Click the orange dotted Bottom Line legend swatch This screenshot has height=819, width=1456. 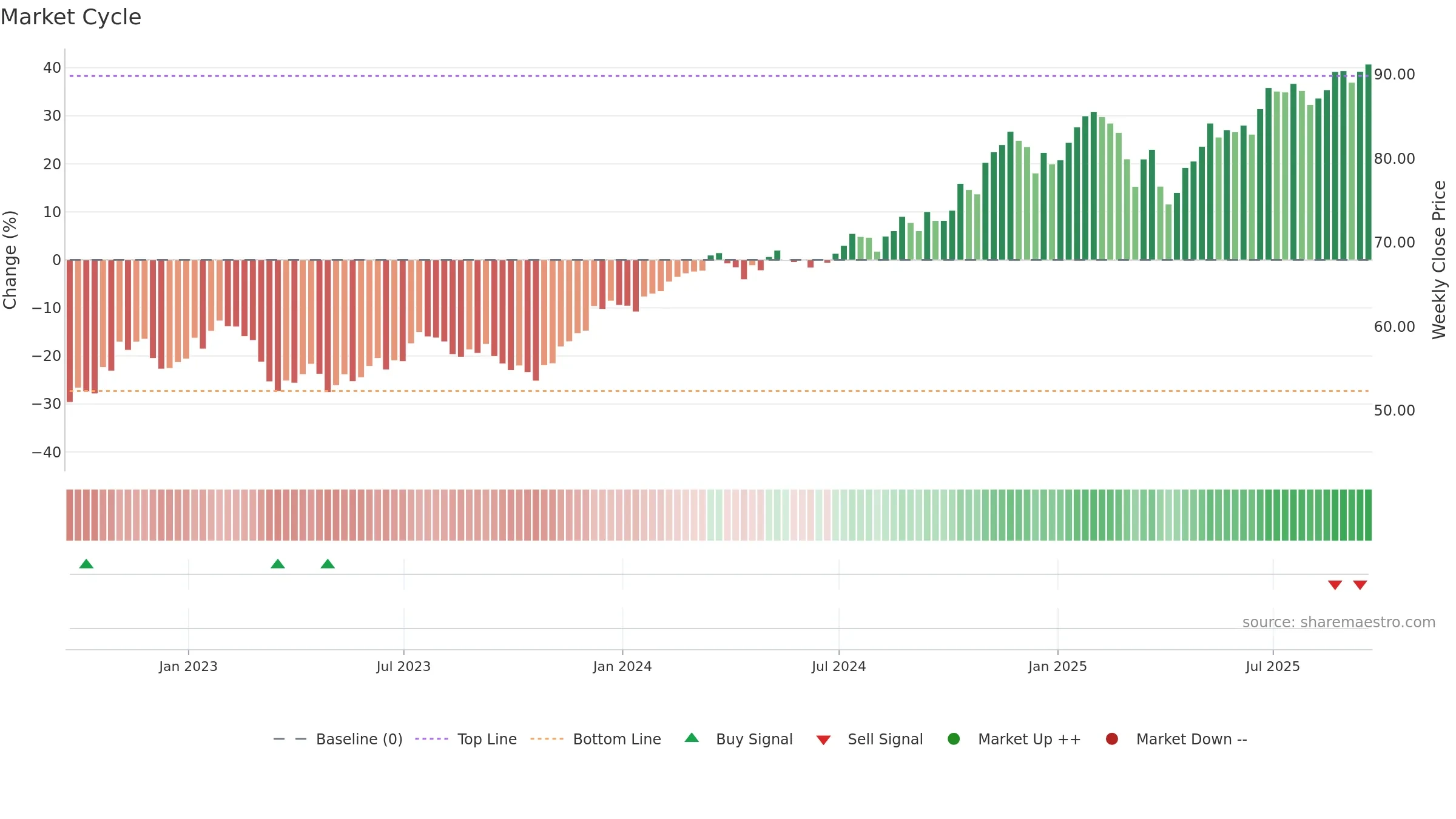coord(547,739)
